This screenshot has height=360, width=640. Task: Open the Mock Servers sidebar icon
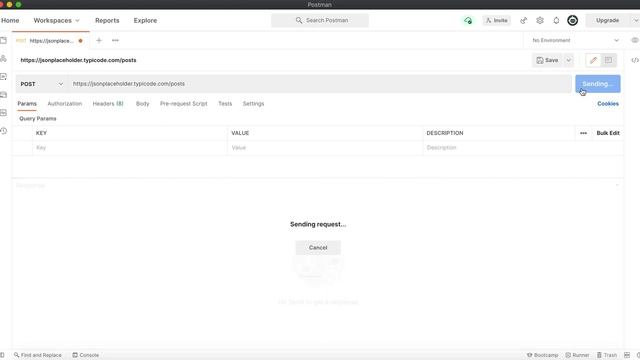click(x=4, y=95)
